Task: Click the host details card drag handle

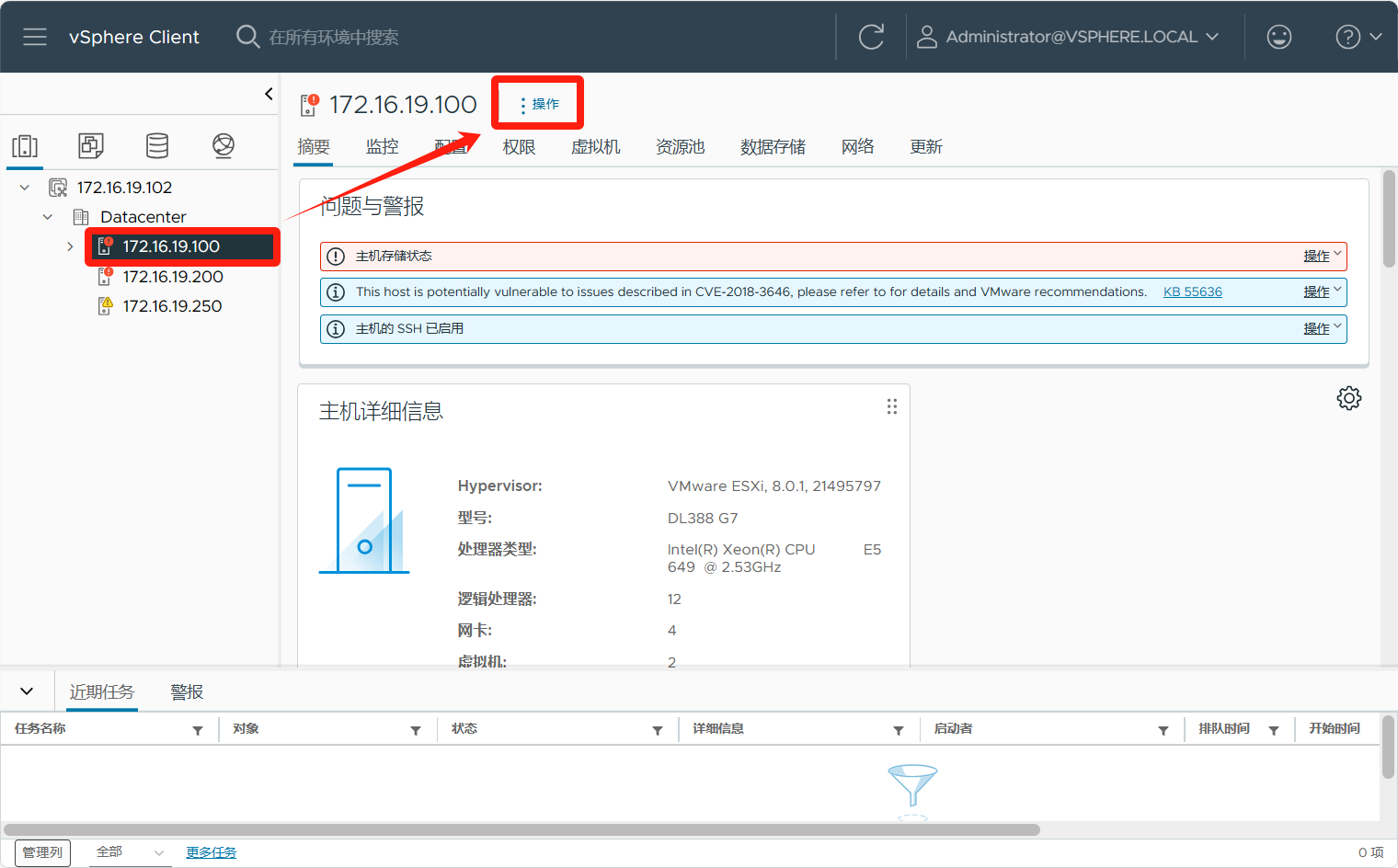Action: click(891, 406)
